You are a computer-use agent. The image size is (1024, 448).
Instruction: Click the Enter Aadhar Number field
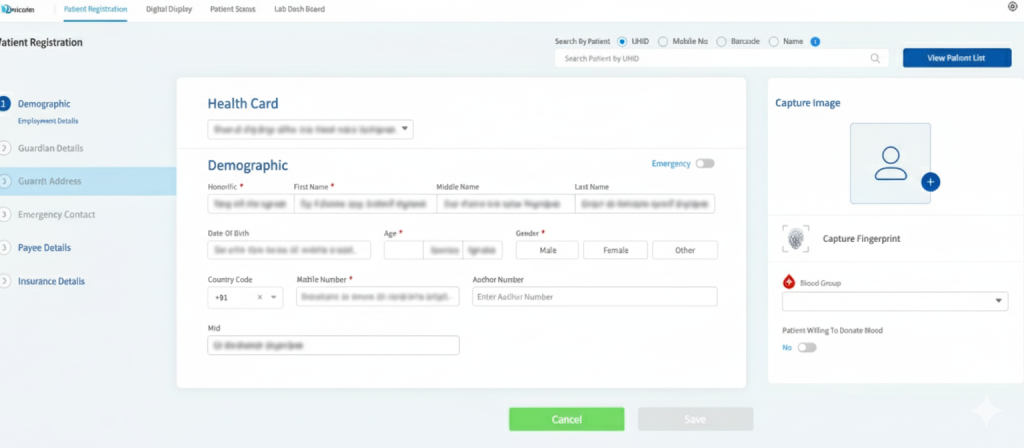pyautogui.click(x=594, y=297)
